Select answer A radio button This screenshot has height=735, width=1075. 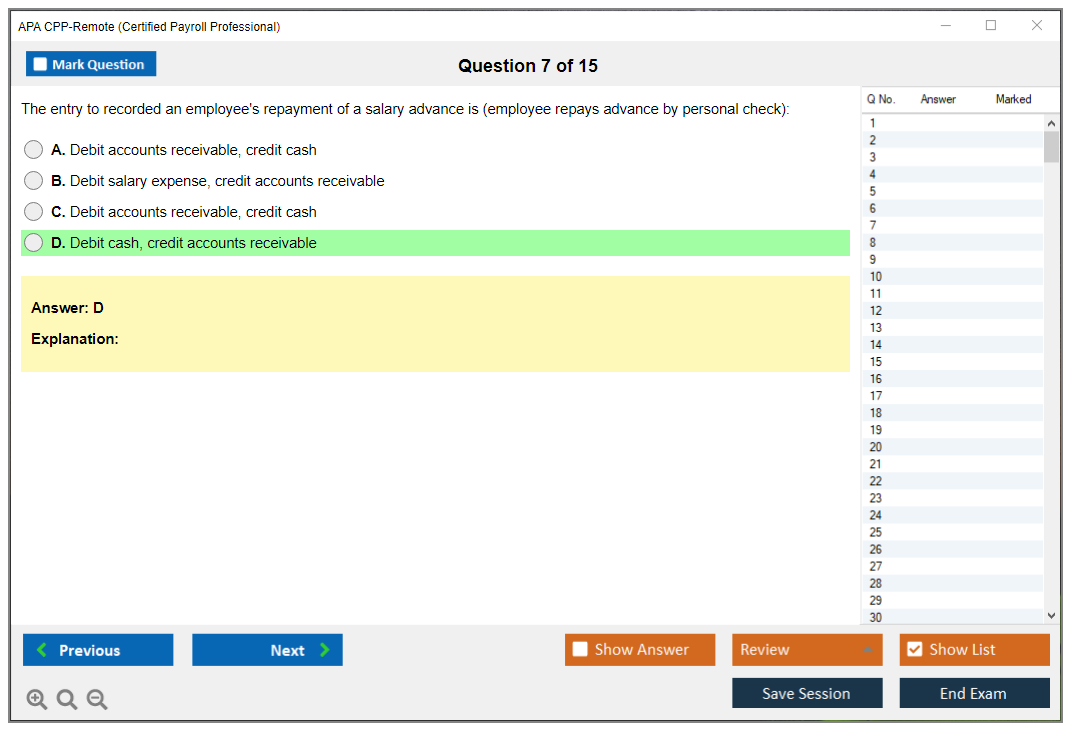(34, 150)
